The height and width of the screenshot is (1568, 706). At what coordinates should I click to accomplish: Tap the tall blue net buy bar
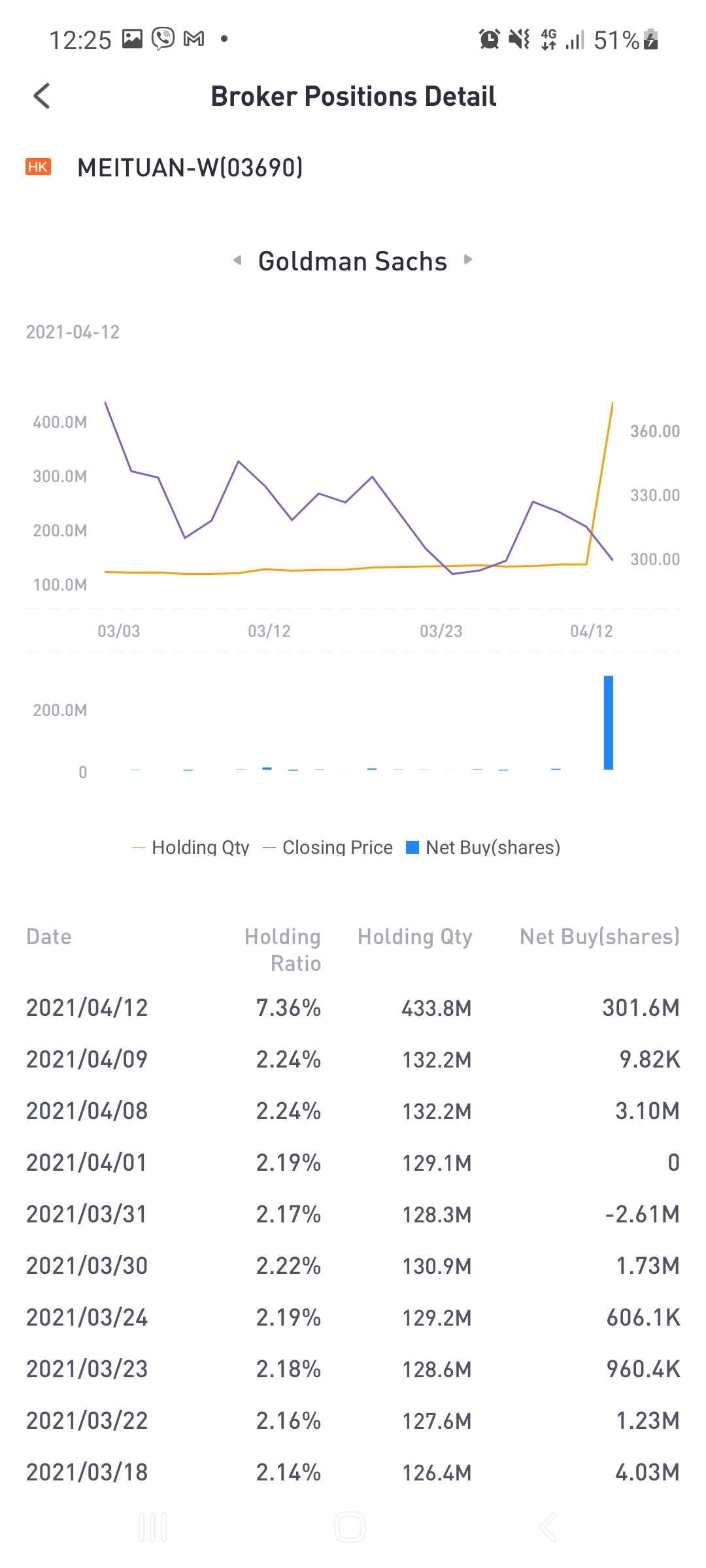[609, 723]
